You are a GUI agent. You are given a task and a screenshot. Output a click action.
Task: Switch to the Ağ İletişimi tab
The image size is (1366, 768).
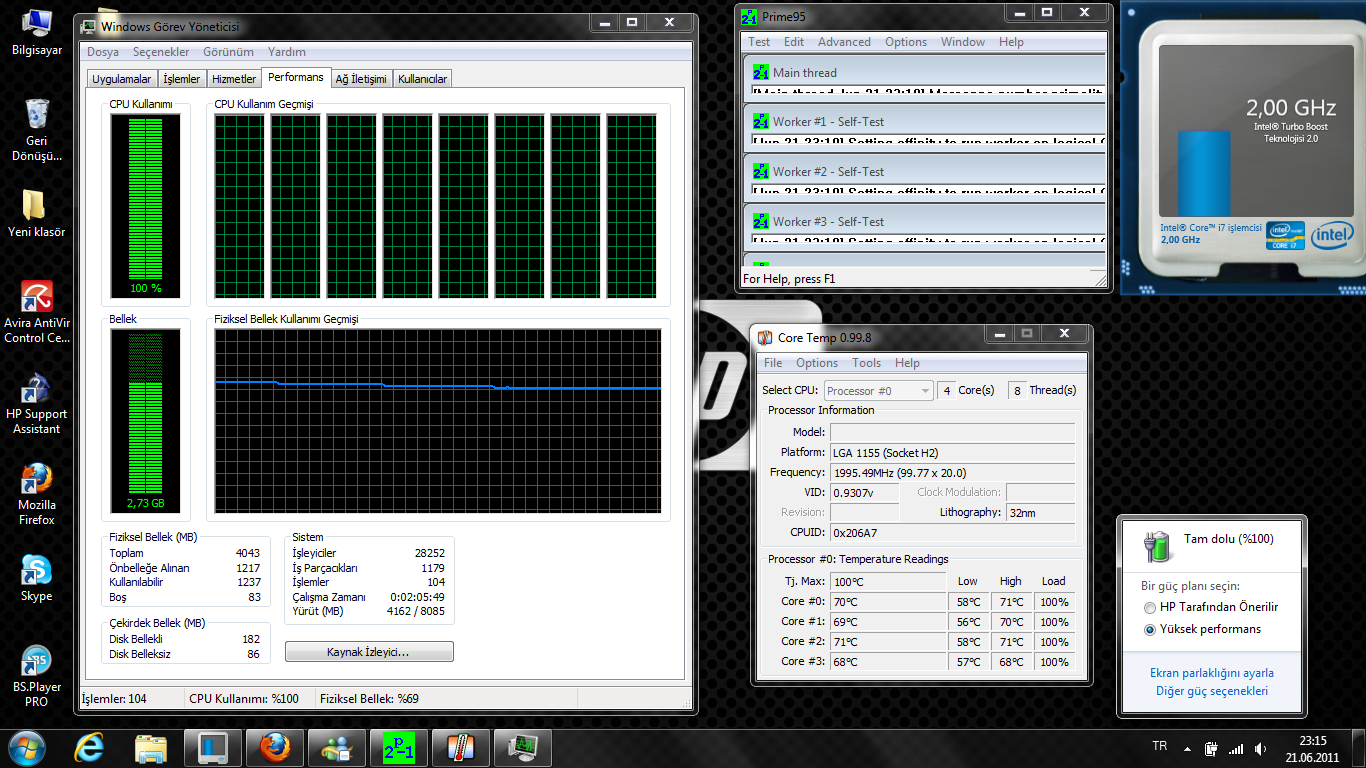pos(361,79)
